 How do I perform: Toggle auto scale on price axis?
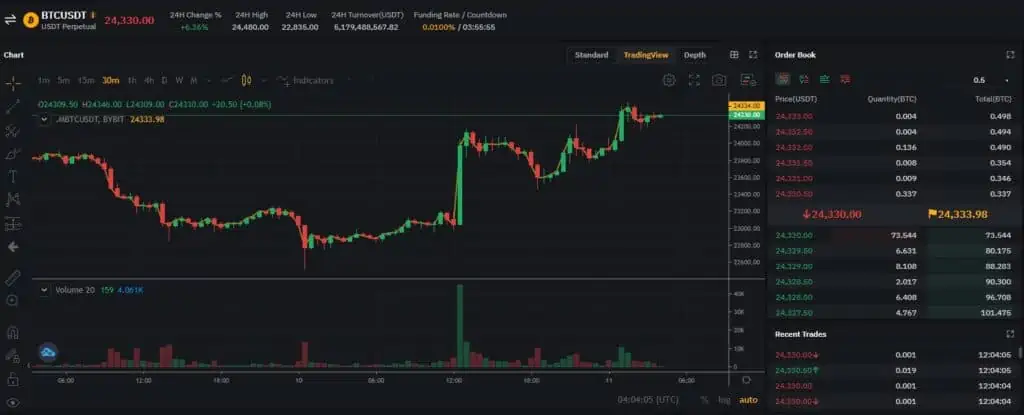(748, 400)
